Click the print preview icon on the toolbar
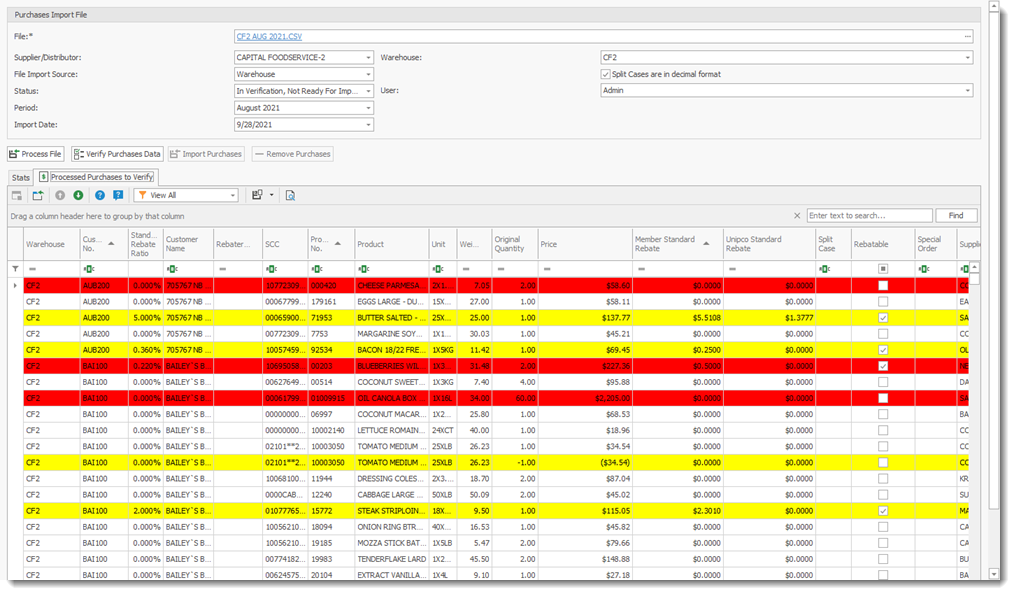This screenshot has height=595, width=1016. pos(289,195)
